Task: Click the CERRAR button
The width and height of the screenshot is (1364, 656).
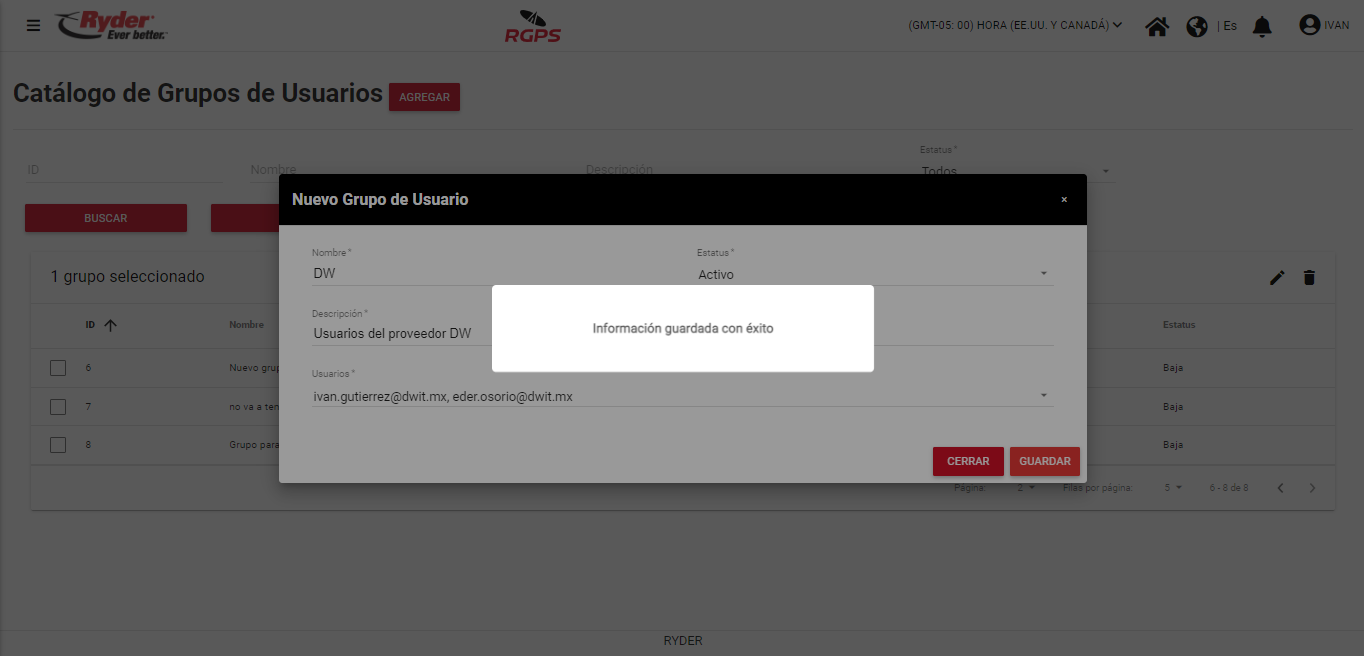Action: click(968, 461)
